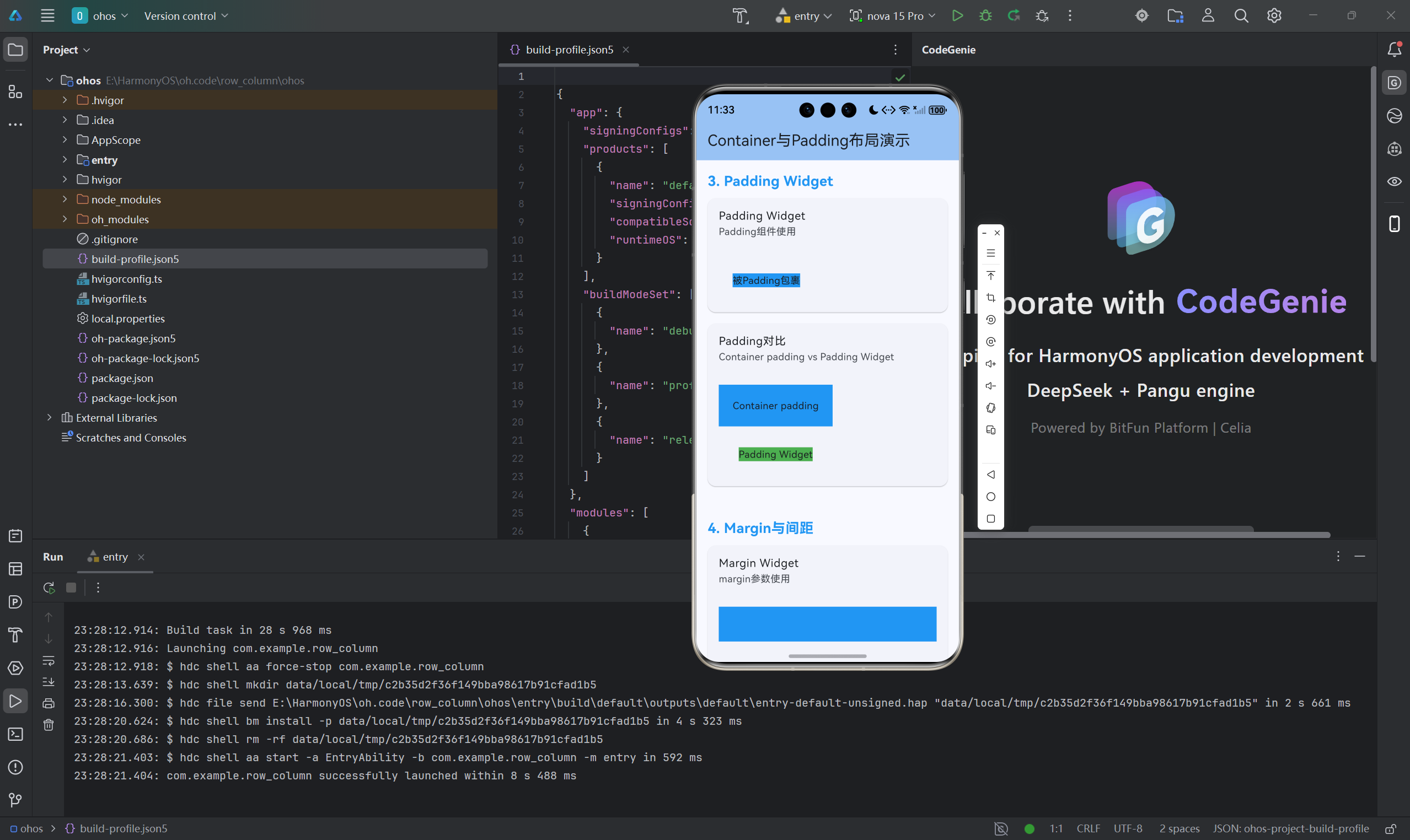Stop the running entry process
Image resolution: width=1410 pixels, height=840 pixels.
coord(71,588)
